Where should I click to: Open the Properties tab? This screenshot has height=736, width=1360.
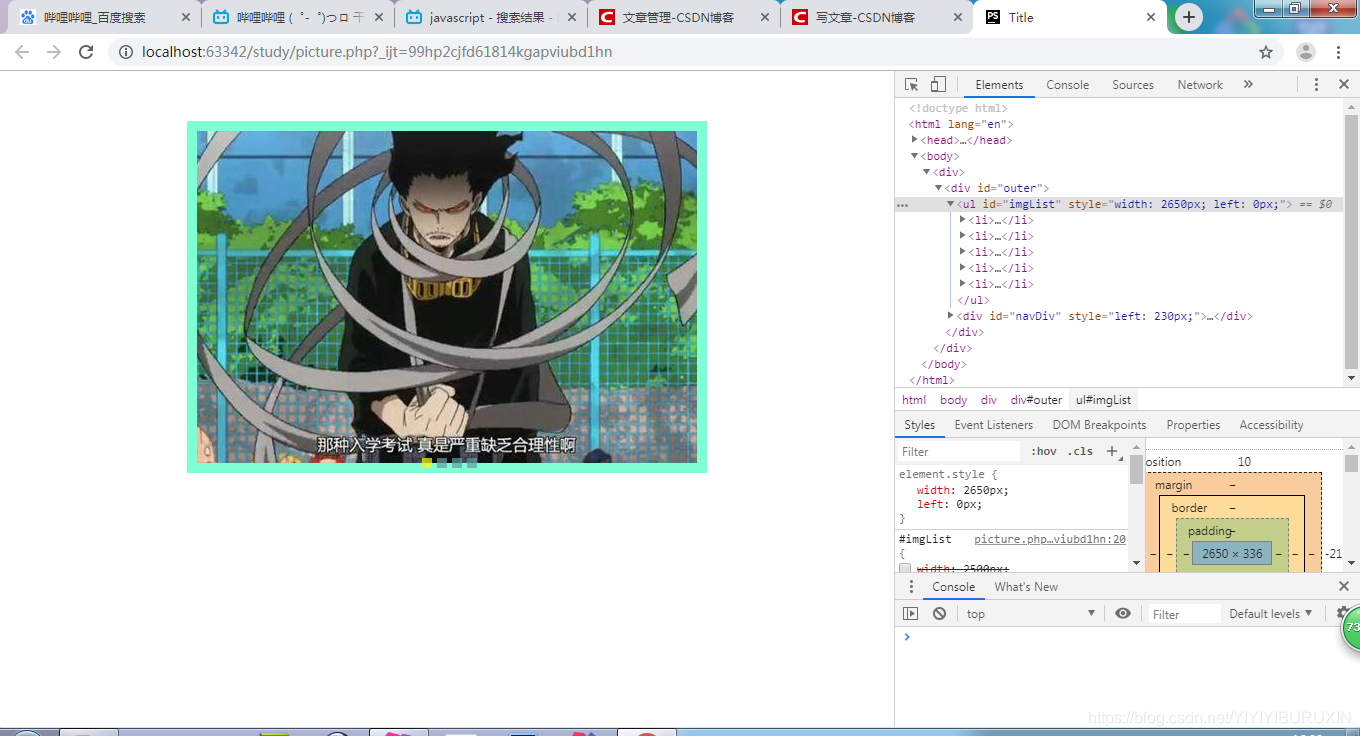point(1193,425)
